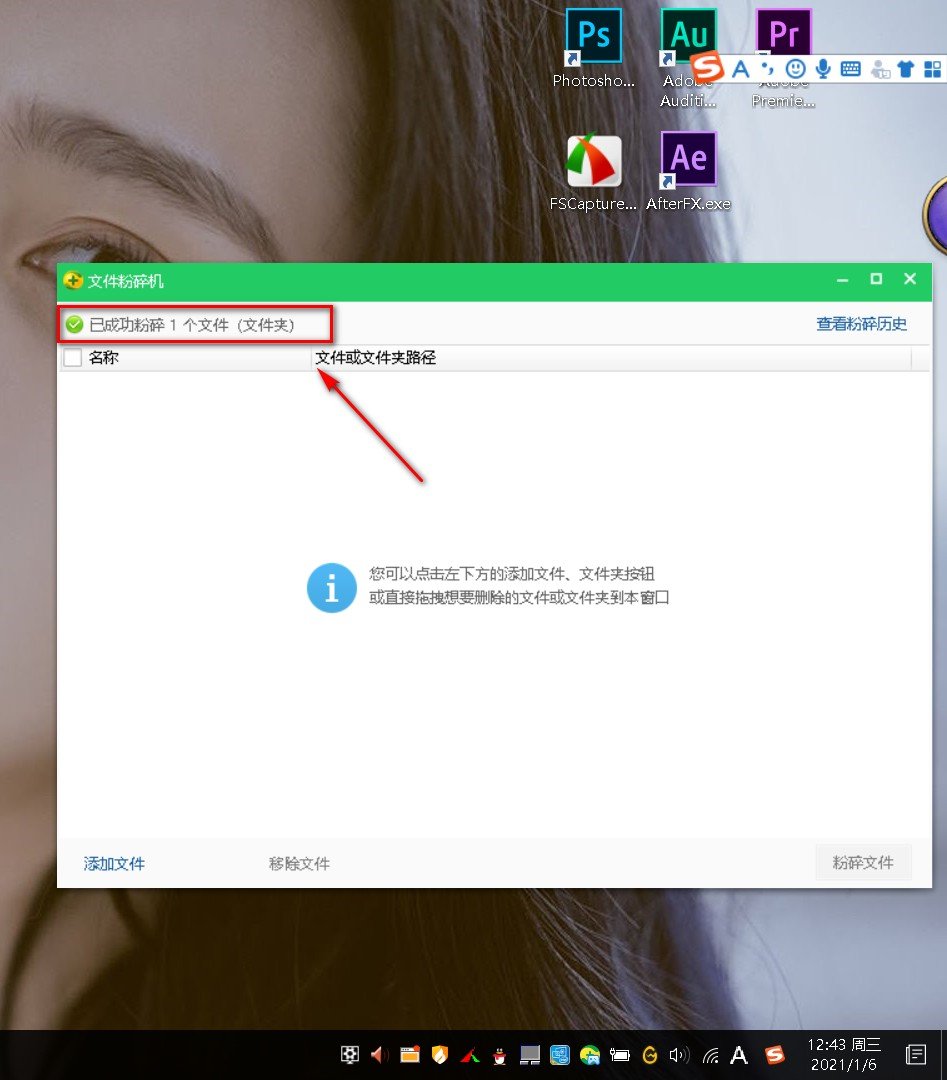The height and width of the screenshot is (1080, 947).
Task: Click the font style A icon on Sogou toolbar
Action: tap(740, 68)
